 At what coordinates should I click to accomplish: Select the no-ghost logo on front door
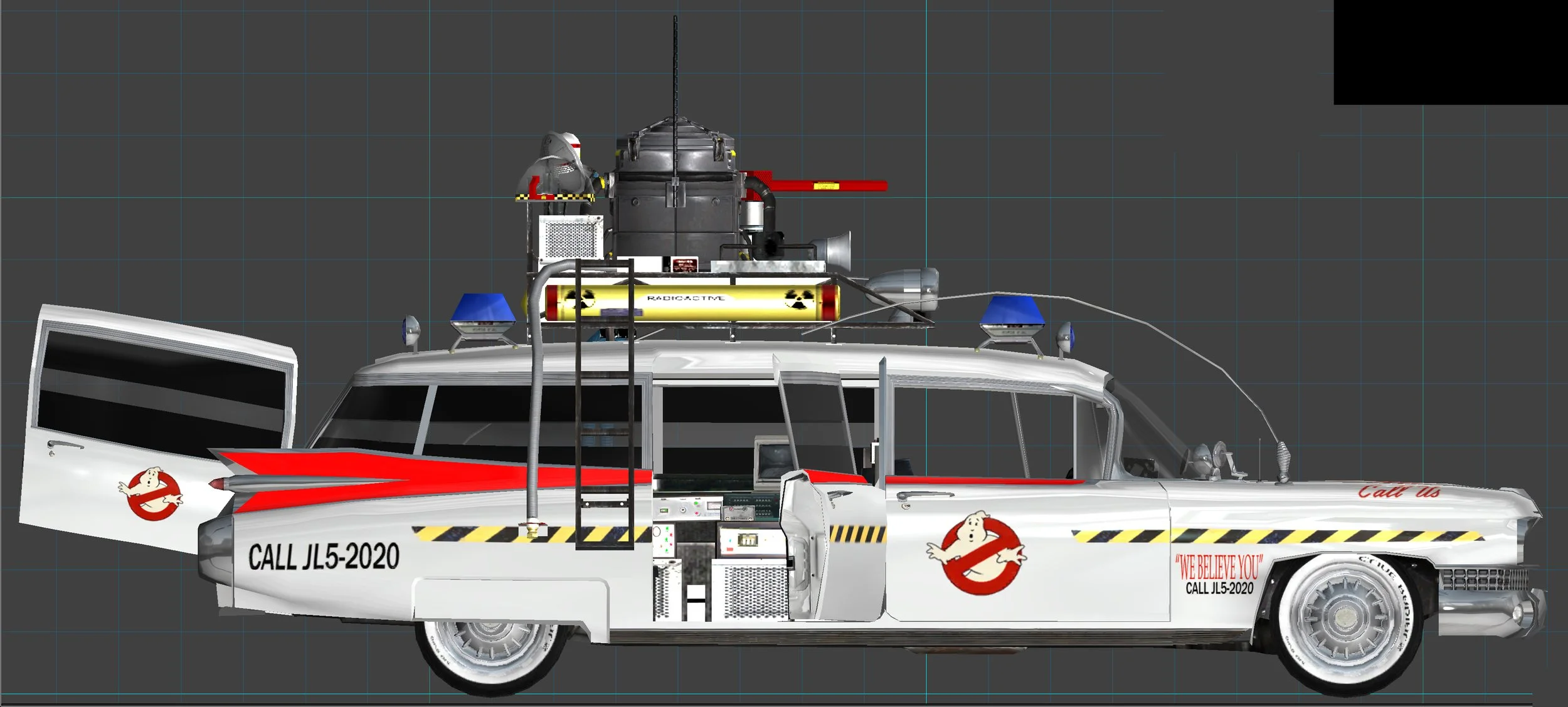coord(976,552)
